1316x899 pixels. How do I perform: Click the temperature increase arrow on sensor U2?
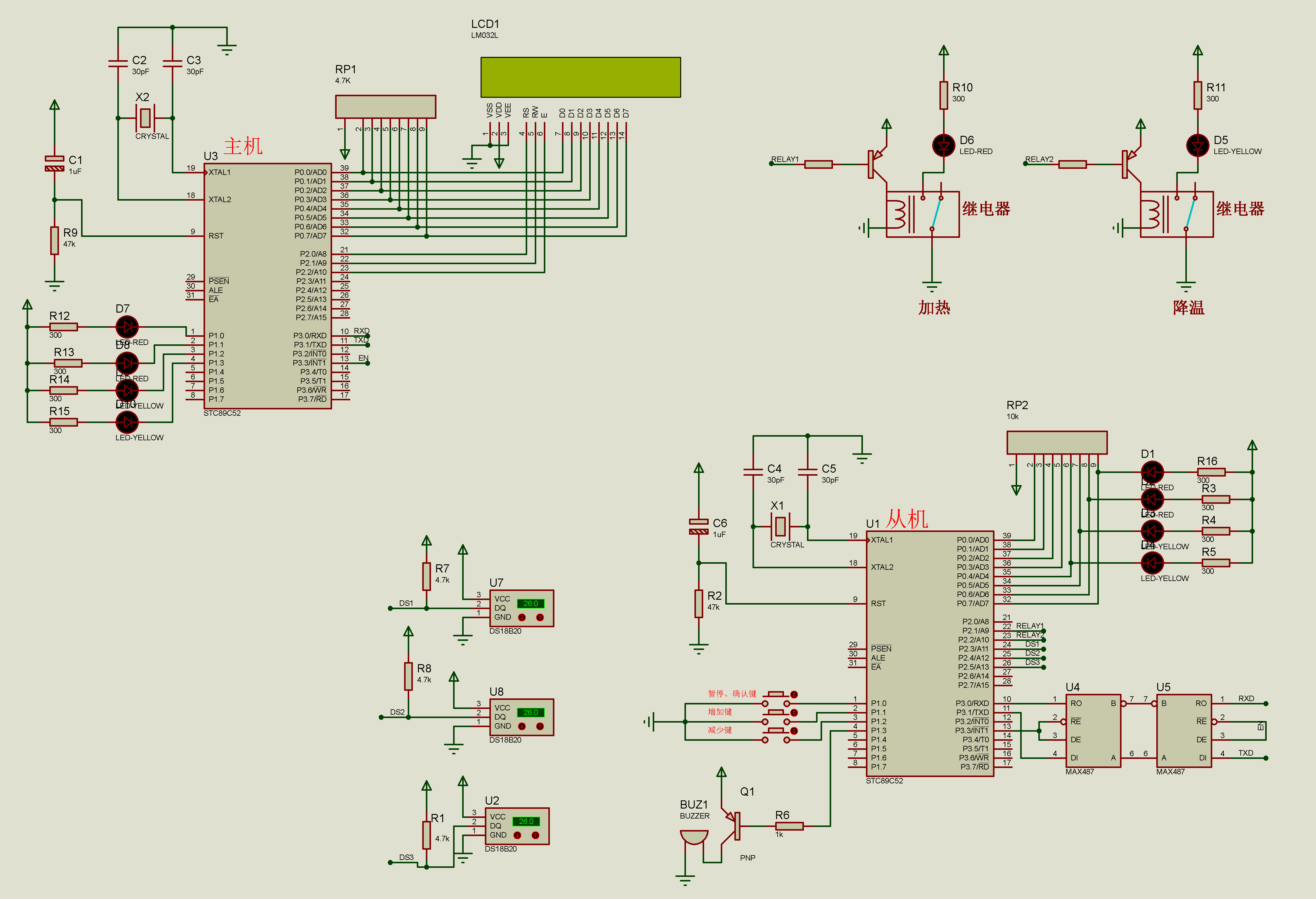click(535, 835)
